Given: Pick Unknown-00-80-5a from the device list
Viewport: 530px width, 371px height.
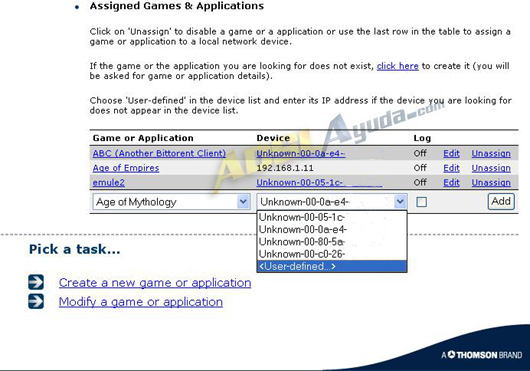Looking at the screenshot, I should 332,242.
